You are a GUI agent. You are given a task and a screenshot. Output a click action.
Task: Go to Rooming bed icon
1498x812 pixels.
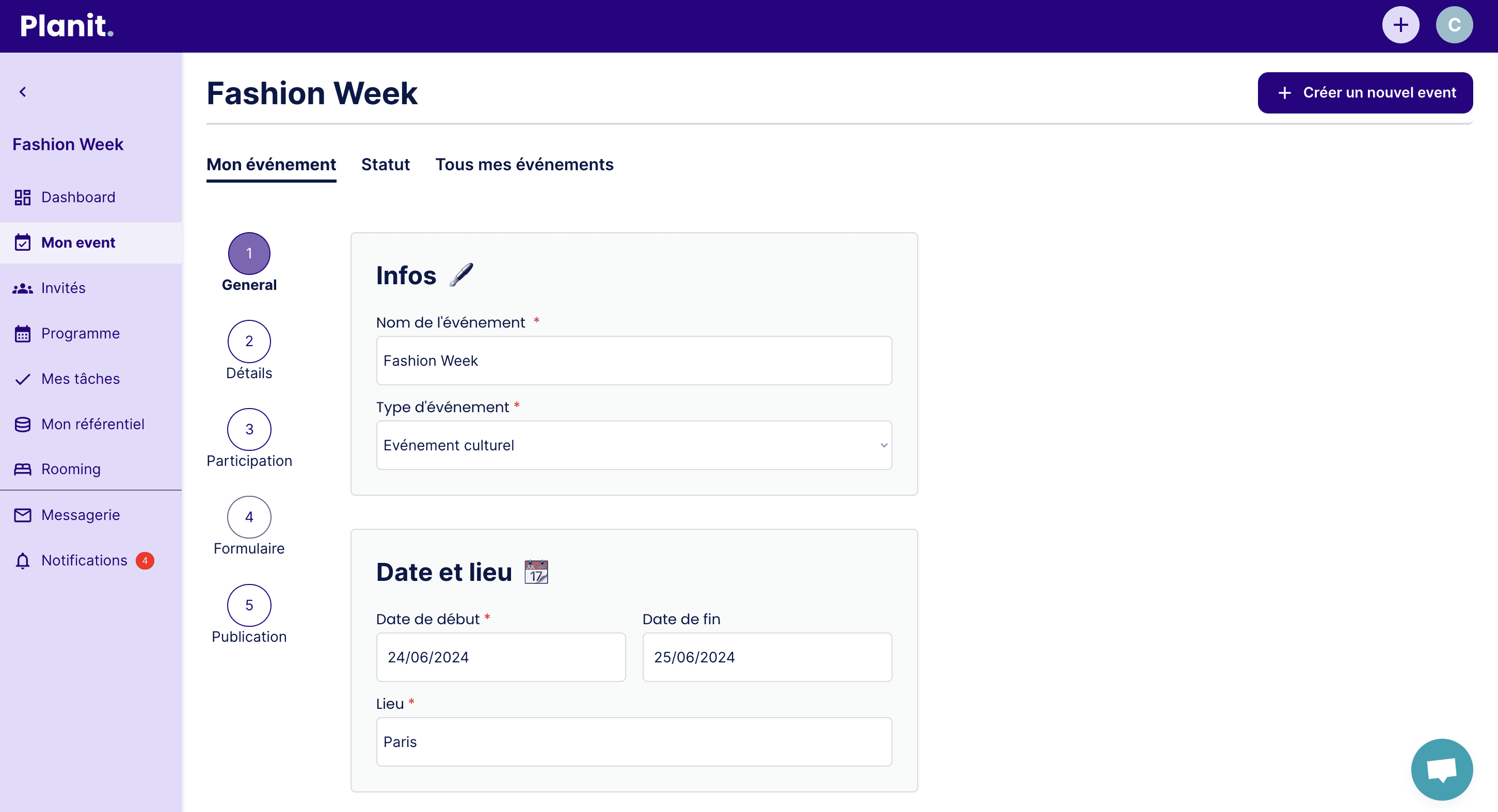(x=23, y=469)
